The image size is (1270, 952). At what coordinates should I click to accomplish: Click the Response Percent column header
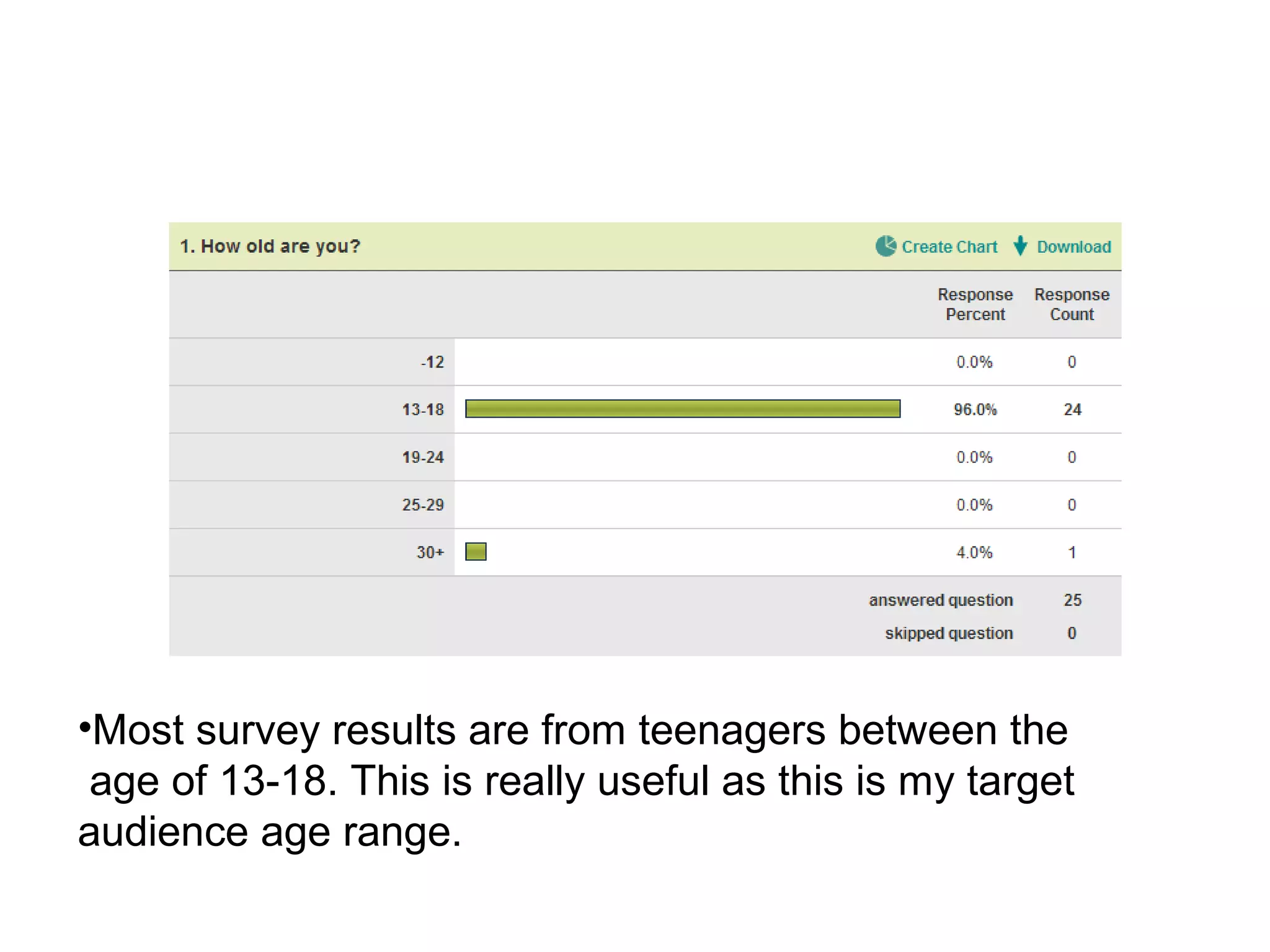(x=975, y=304)
